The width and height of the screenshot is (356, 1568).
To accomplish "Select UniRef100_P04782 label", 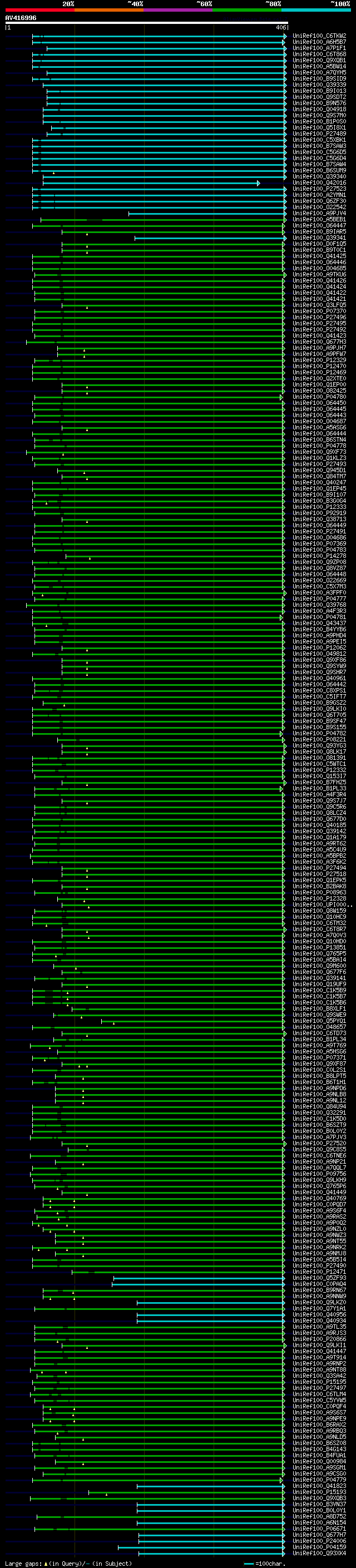I will tap(319, 734).
